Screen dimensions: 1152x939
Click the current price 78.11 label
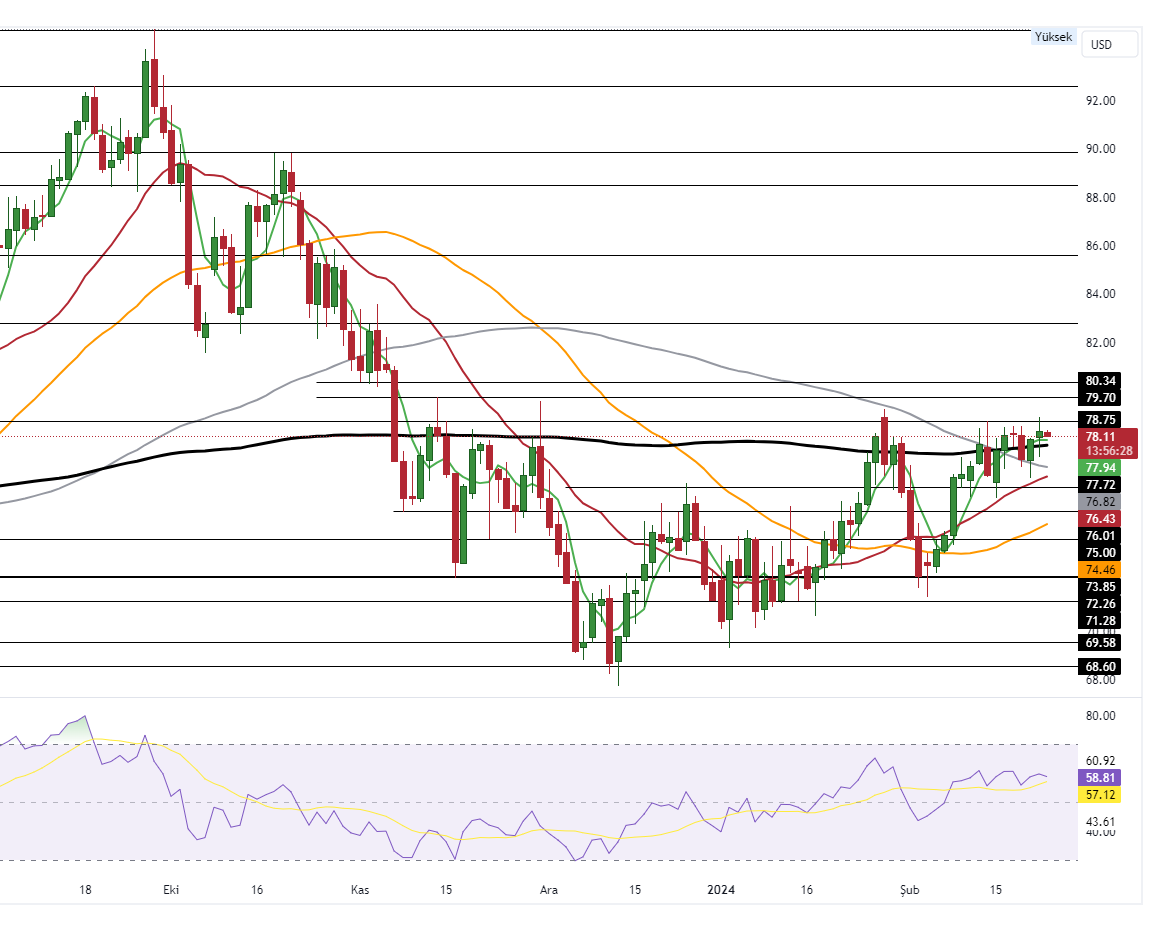tap(1101, 436)
